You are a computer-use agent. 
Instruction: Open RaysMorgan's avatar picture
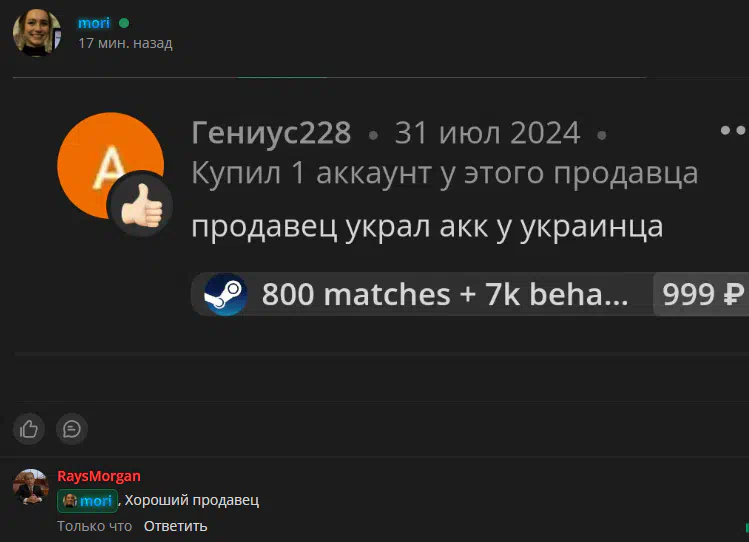pyautogui.click(x=31, y=487)
